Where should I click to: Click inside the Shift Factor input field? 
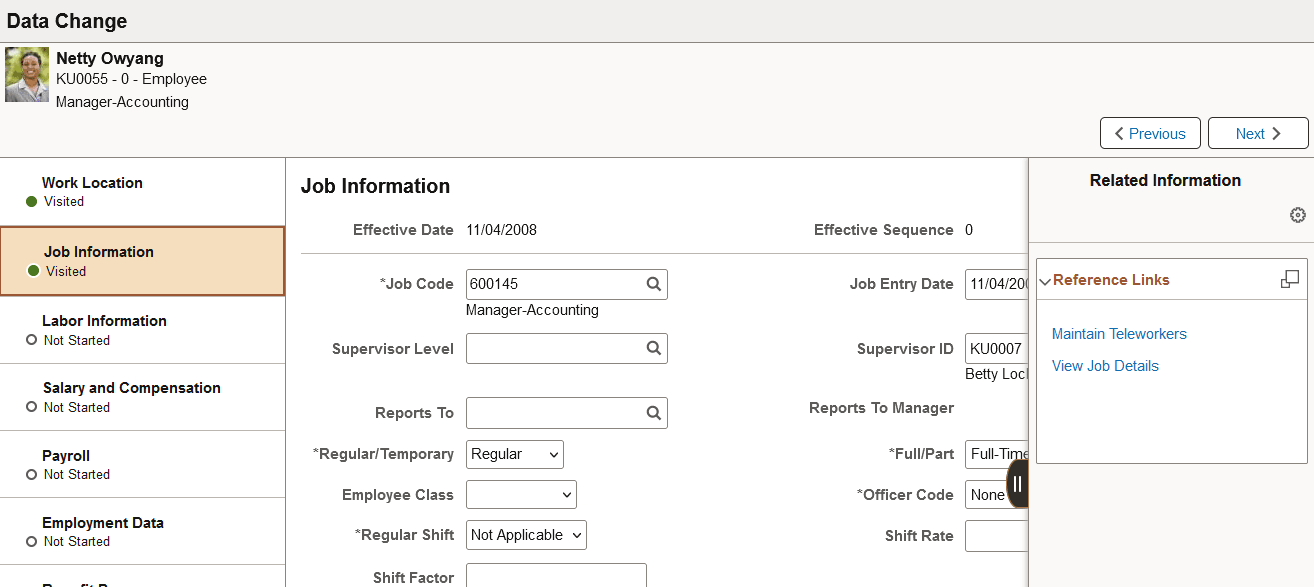[556, 577]
